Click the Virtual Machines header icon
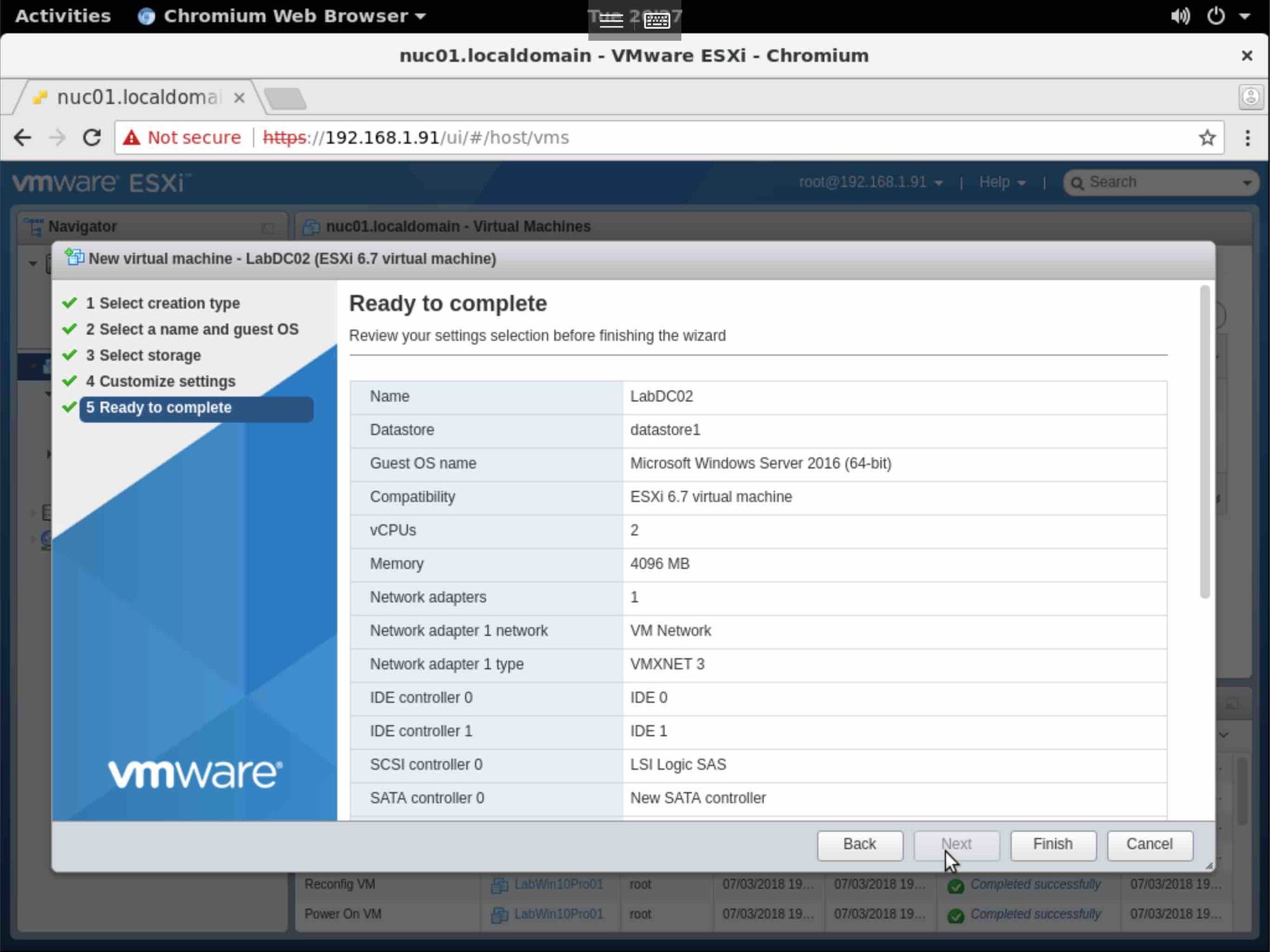This screenshot has width=1270, height=952. pos(311,227)
